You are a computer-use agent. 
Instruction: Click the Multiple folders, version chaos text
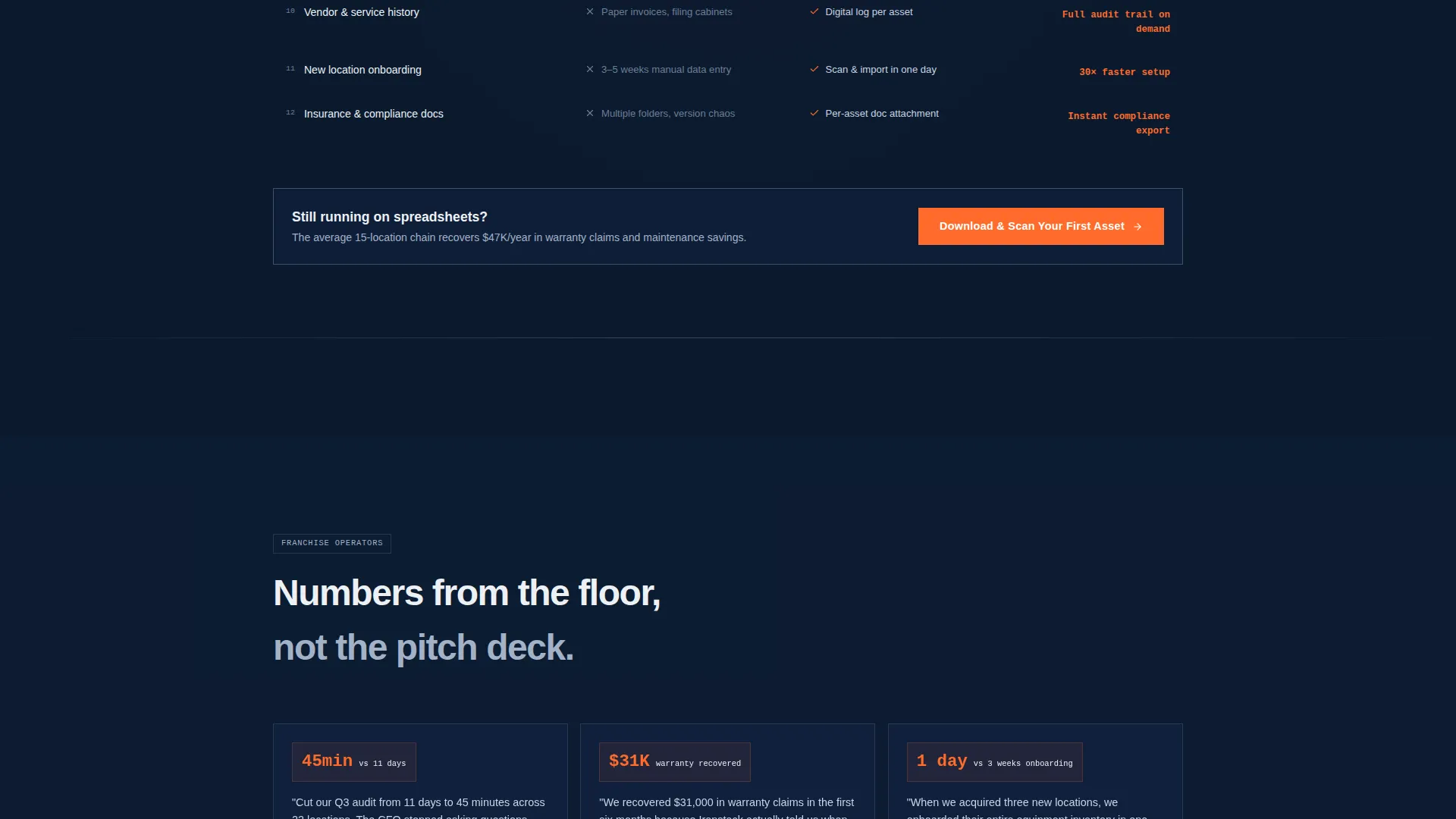coord(668,114)
